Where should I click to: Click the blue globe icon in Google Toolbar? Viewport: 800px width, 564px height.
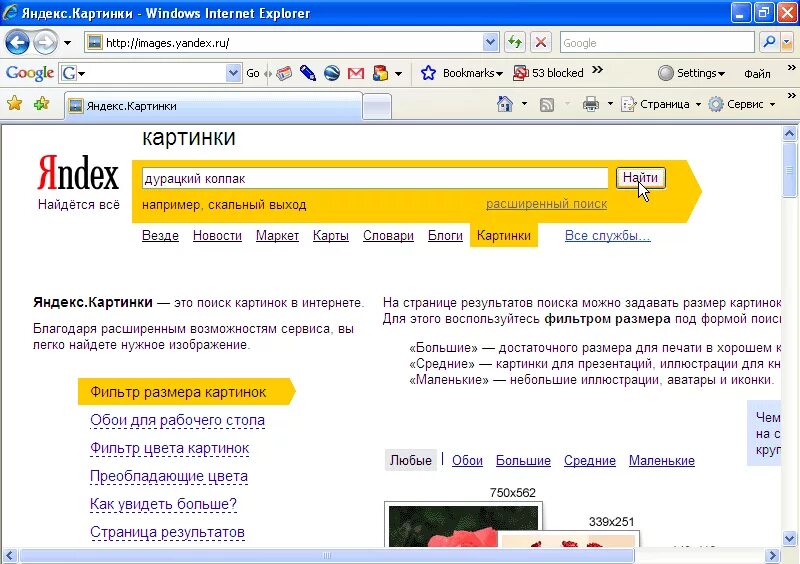(332, 73)
